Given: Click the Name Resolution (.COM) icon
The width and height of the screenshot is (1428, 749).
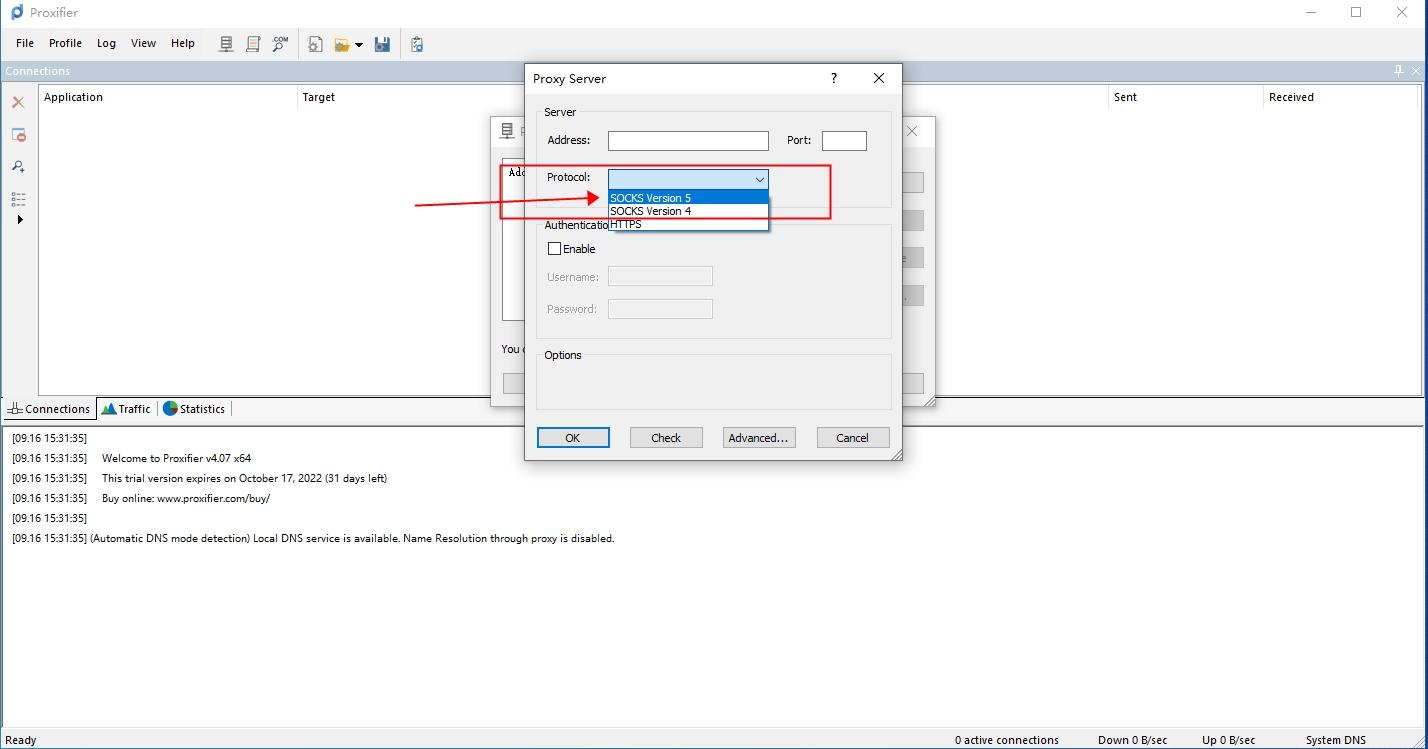Looking at the screenshot, I should 281,44.
